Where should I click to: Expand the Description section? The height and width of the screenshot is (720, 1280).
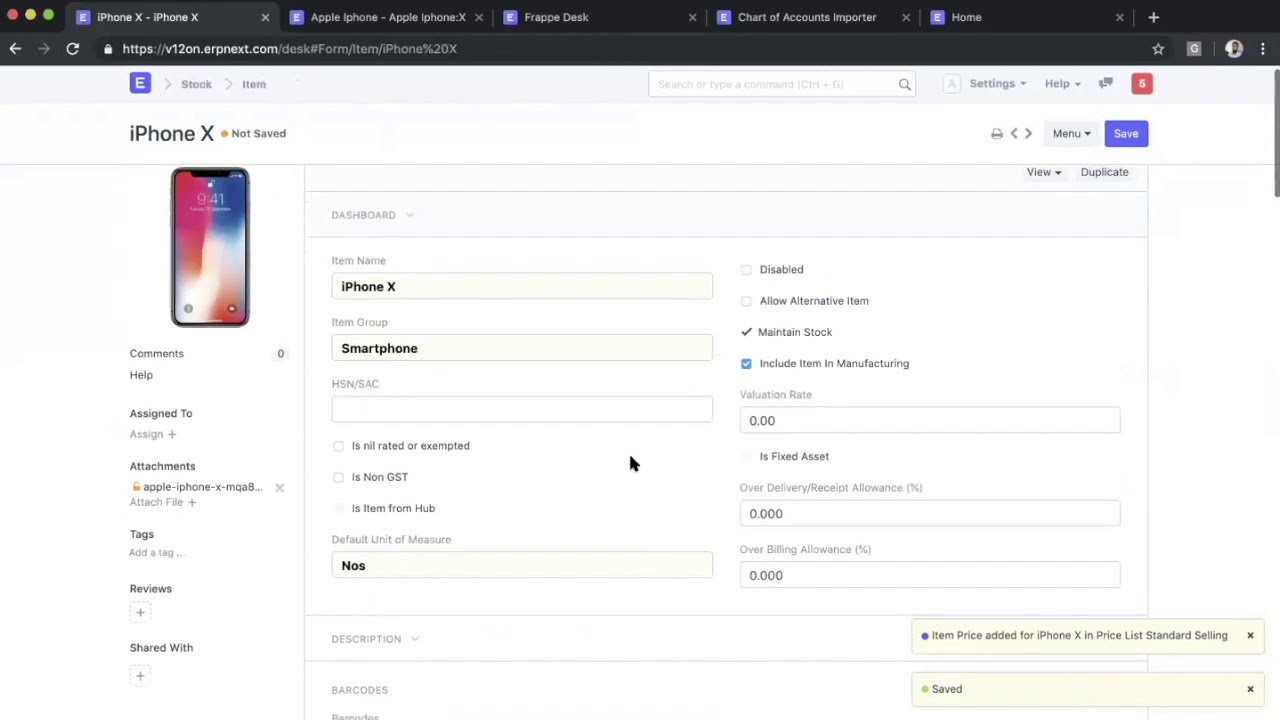375,639
